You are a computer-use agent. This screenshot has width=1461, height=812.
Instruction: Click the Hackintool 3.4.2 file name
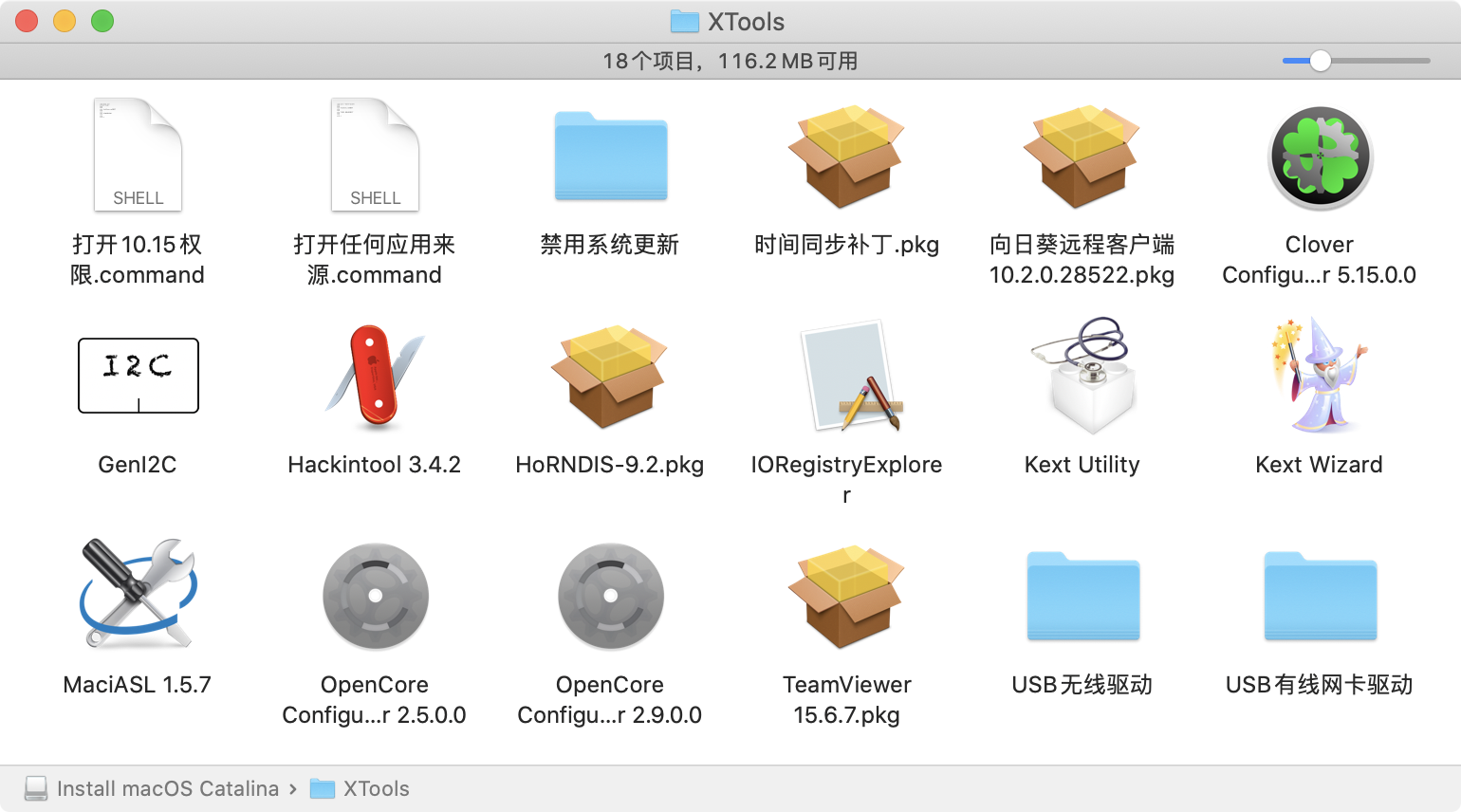(375, 465)
